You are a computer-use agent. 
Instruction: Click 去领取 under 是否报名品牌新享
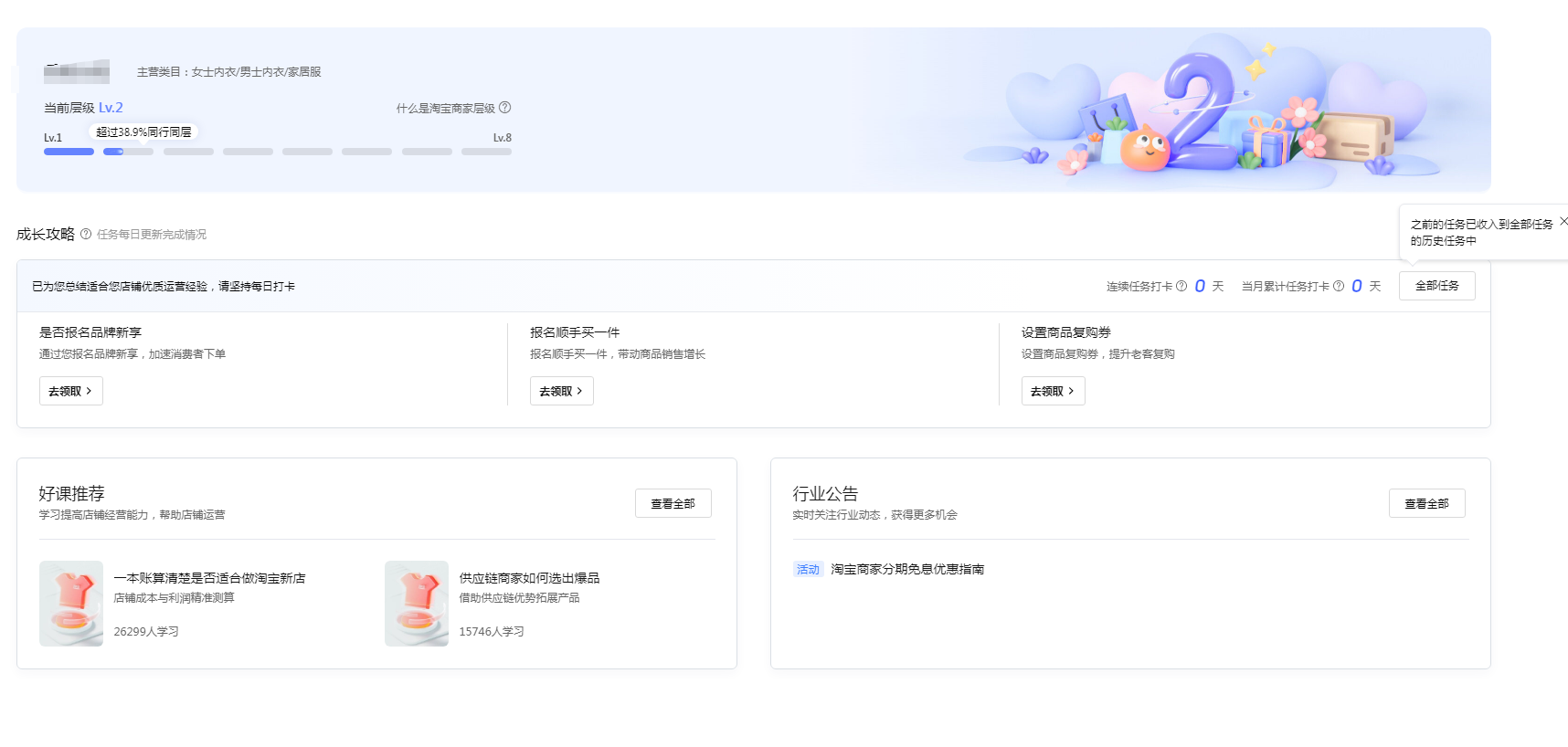71,391
